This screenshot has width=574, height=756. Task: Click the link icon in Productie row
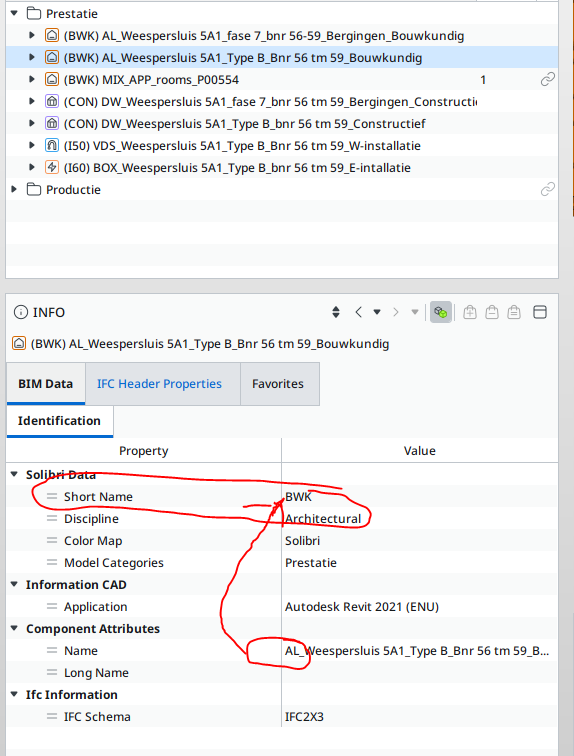[x=547, y=189]
